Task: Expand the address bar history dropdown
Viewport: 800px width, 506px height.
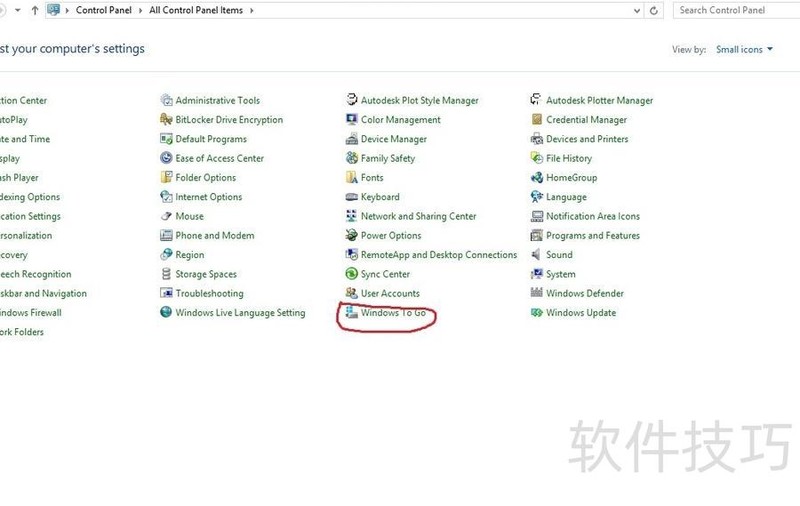Action: pyautogui.click(x=637, y=11)
